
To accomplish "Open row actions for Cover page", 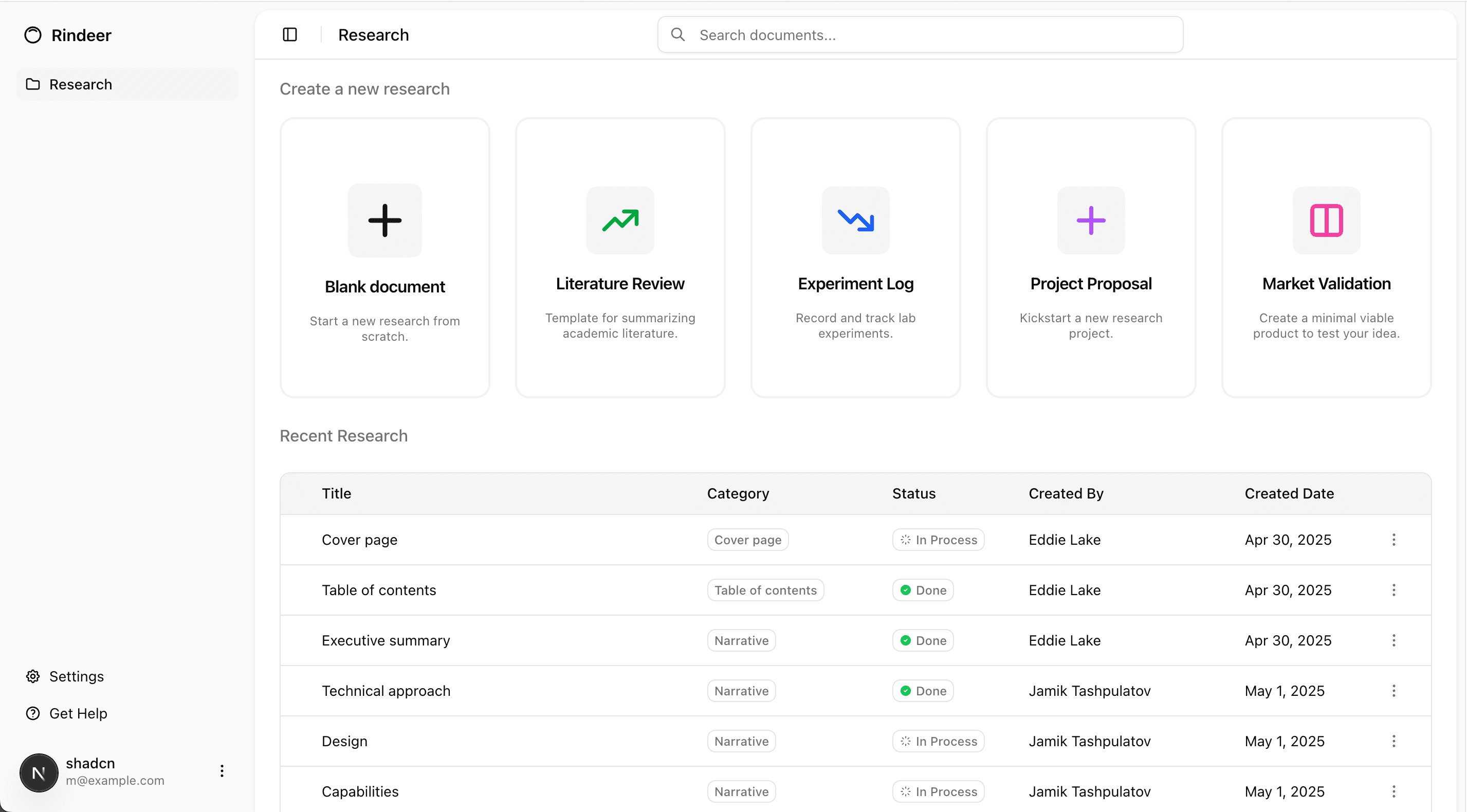I will (1393, 539).
